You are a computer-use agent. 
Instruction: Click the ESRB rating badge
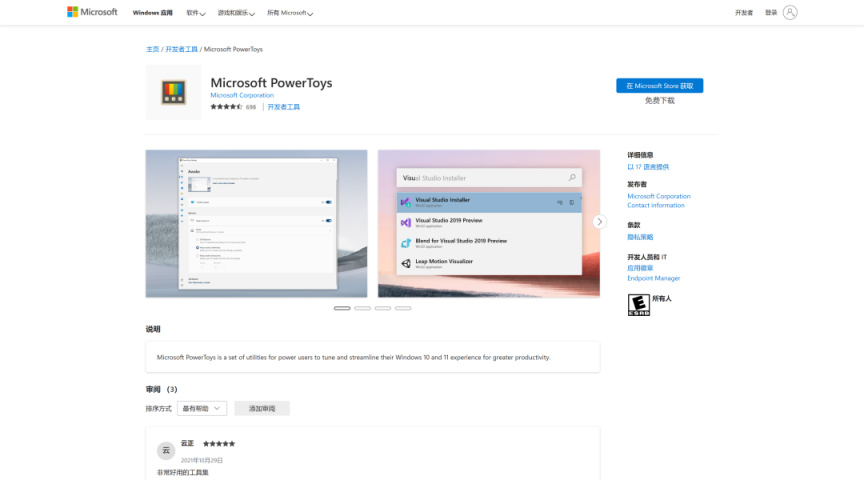click(639, 305)
